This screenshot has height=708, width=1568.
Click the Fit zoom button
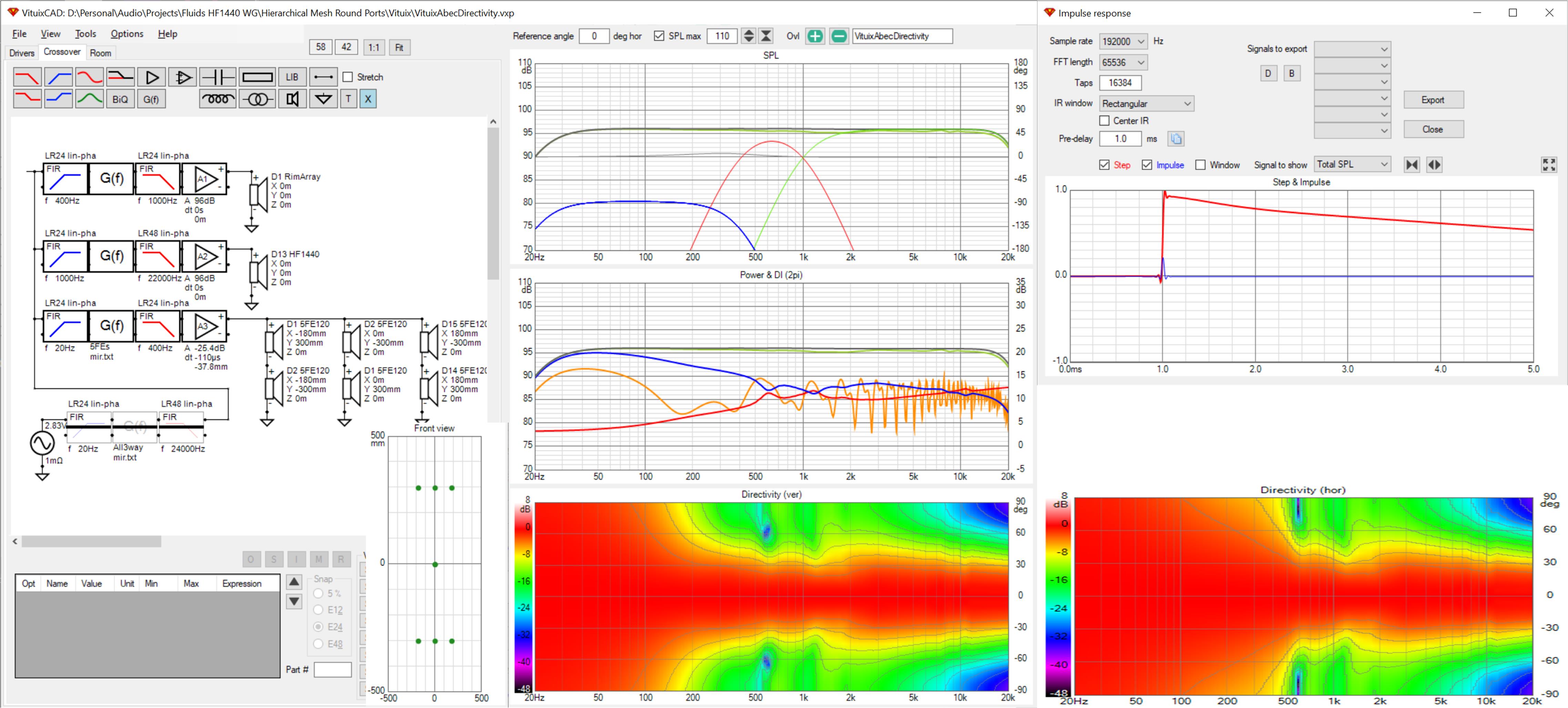click(x=399, y=48)
